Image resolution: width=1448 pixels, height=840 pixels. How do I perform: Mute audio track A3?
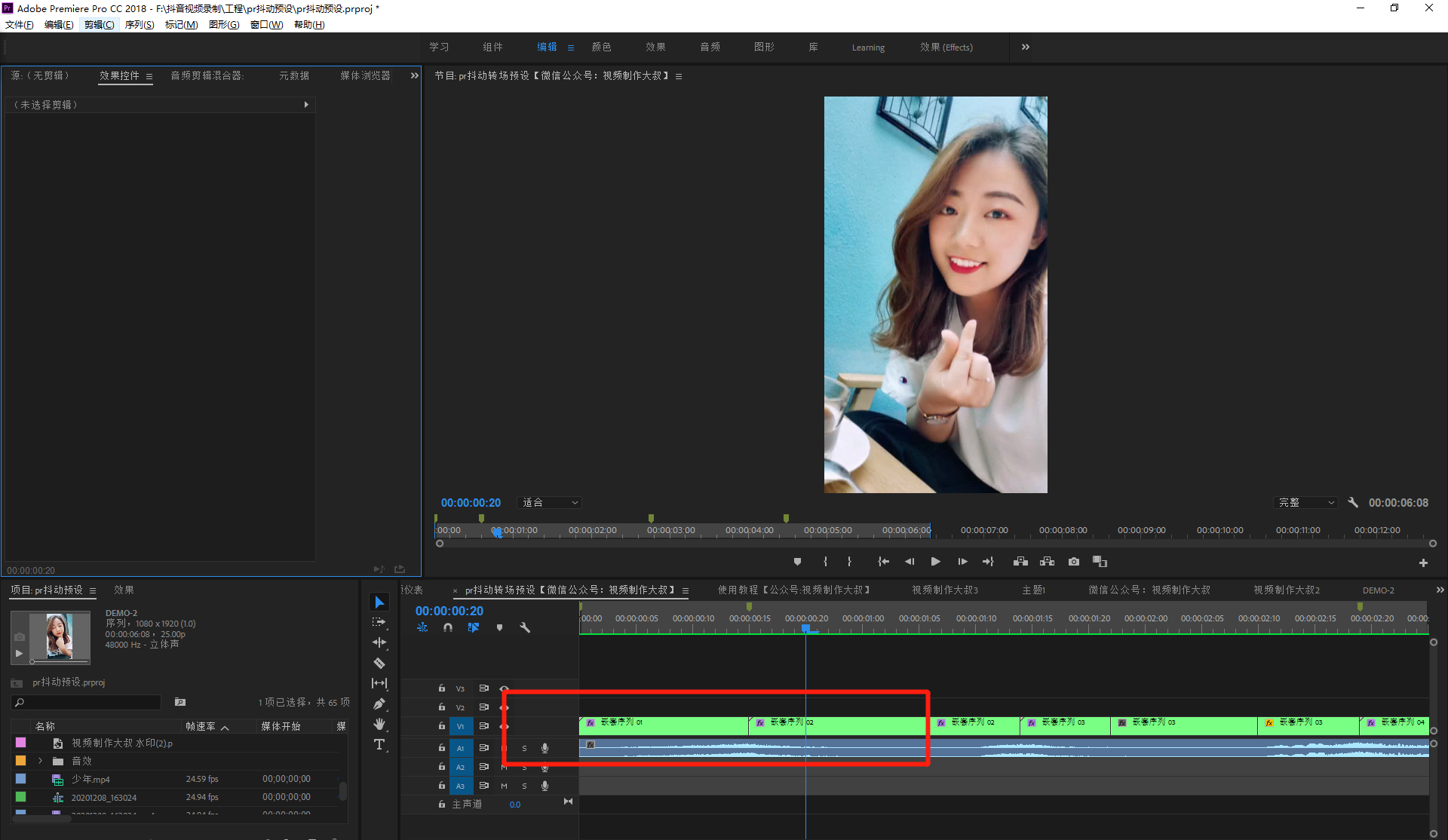coord(504,786)
